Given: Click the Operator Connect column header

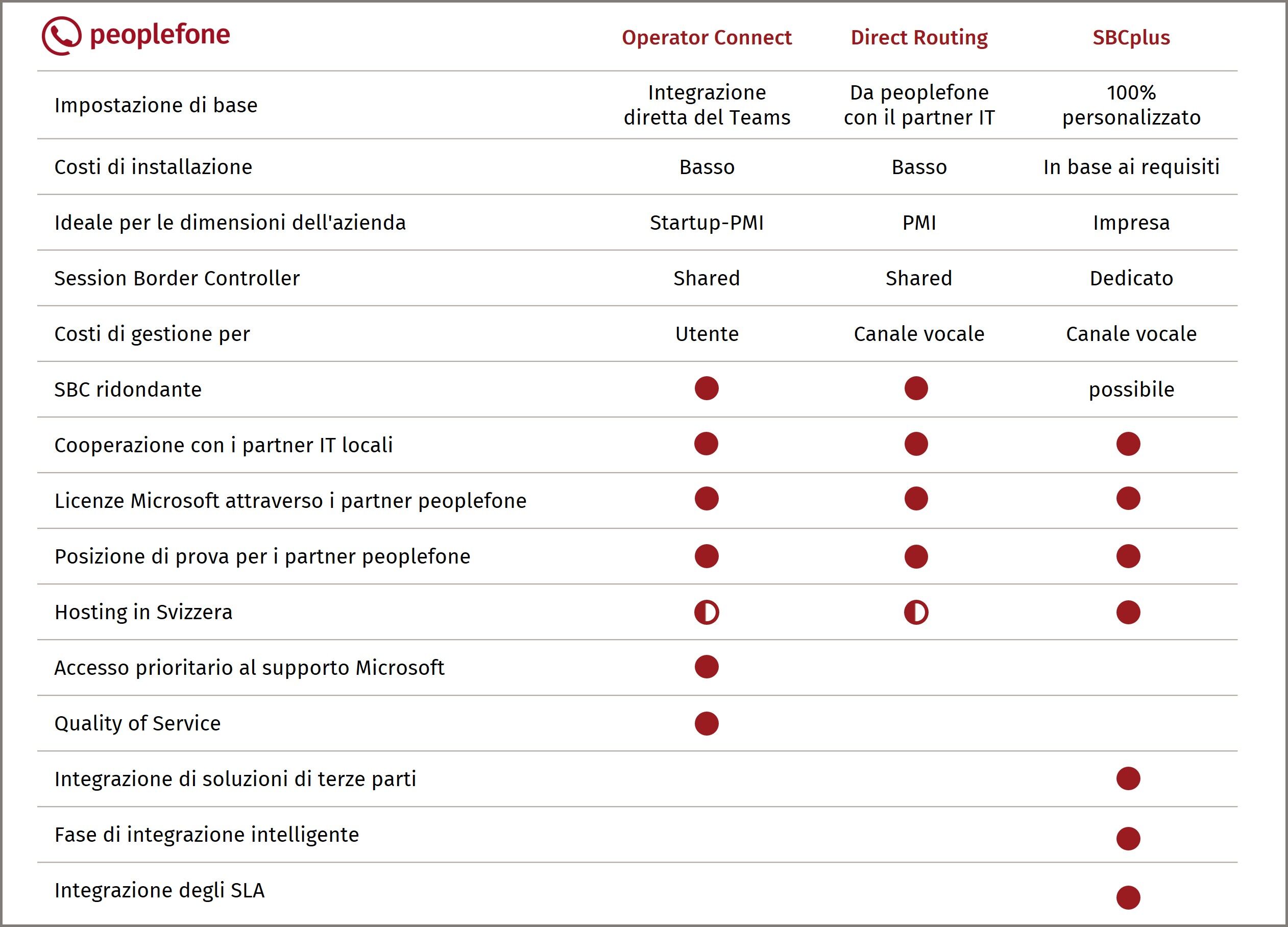Looking at the screenshot, I should [707, 37].
